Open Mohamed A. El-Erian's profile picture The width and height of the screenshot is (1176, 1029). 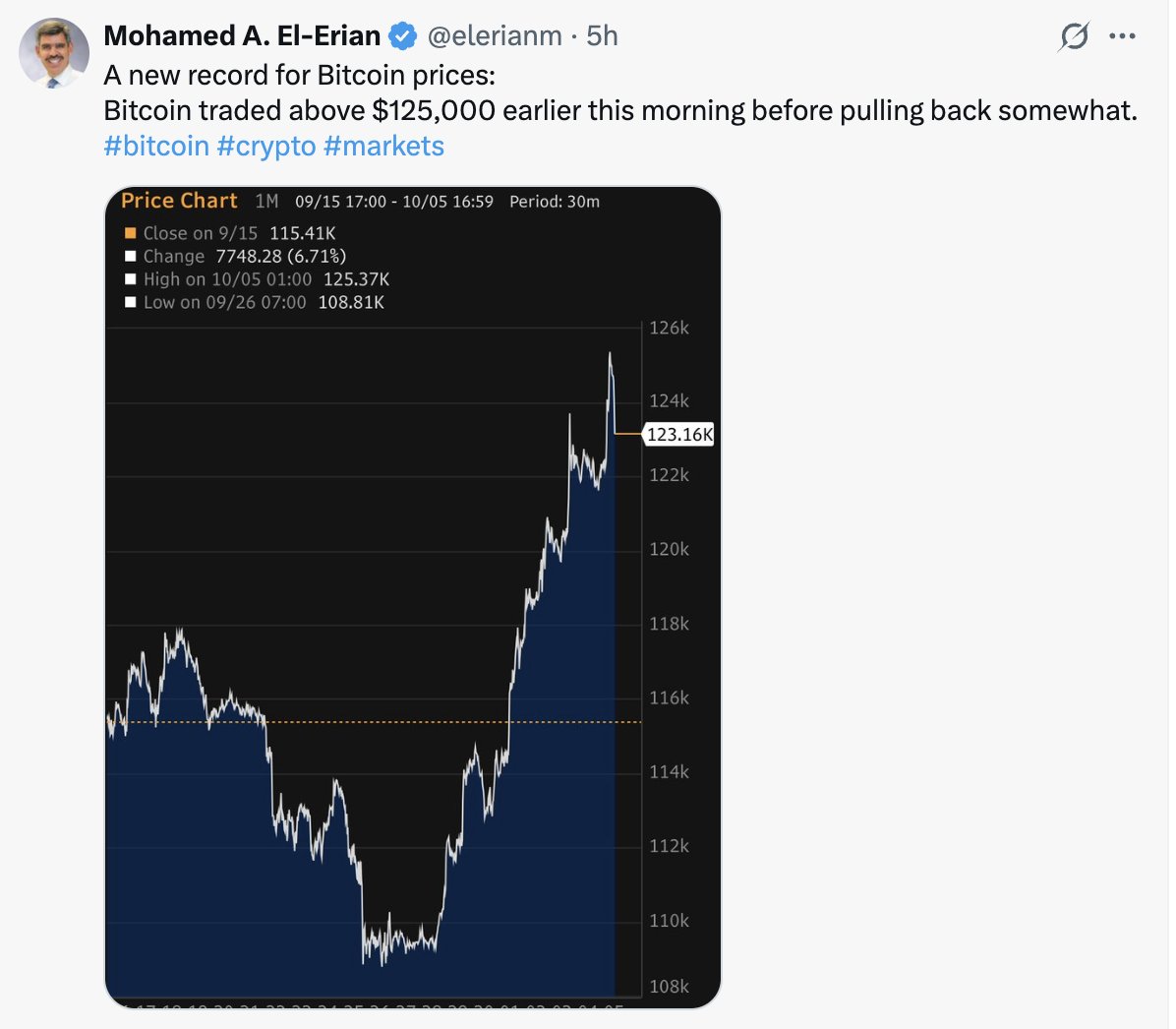click(53, 53)
